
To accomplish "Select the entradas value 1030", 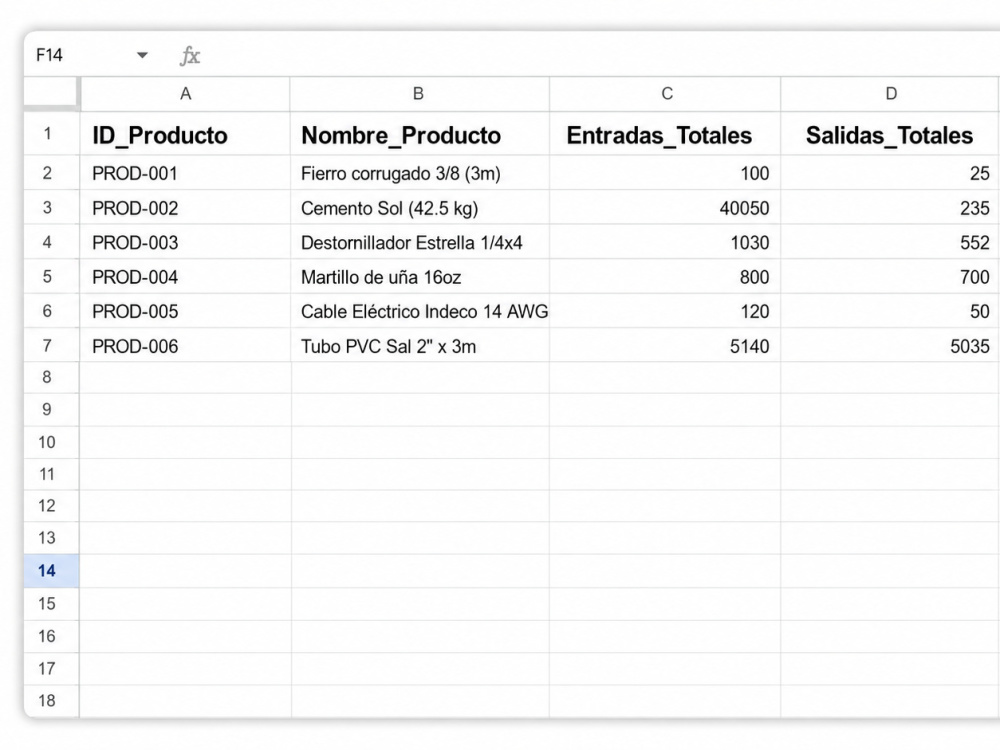I will coord(665,242).
